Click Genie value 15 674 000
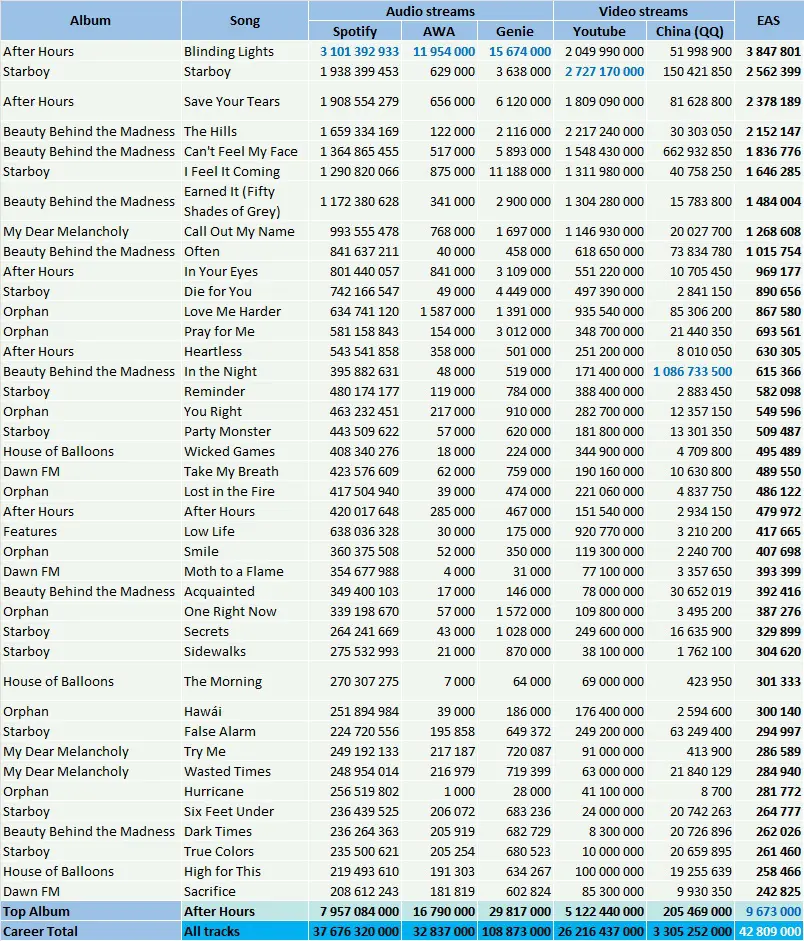 (520, 52)
